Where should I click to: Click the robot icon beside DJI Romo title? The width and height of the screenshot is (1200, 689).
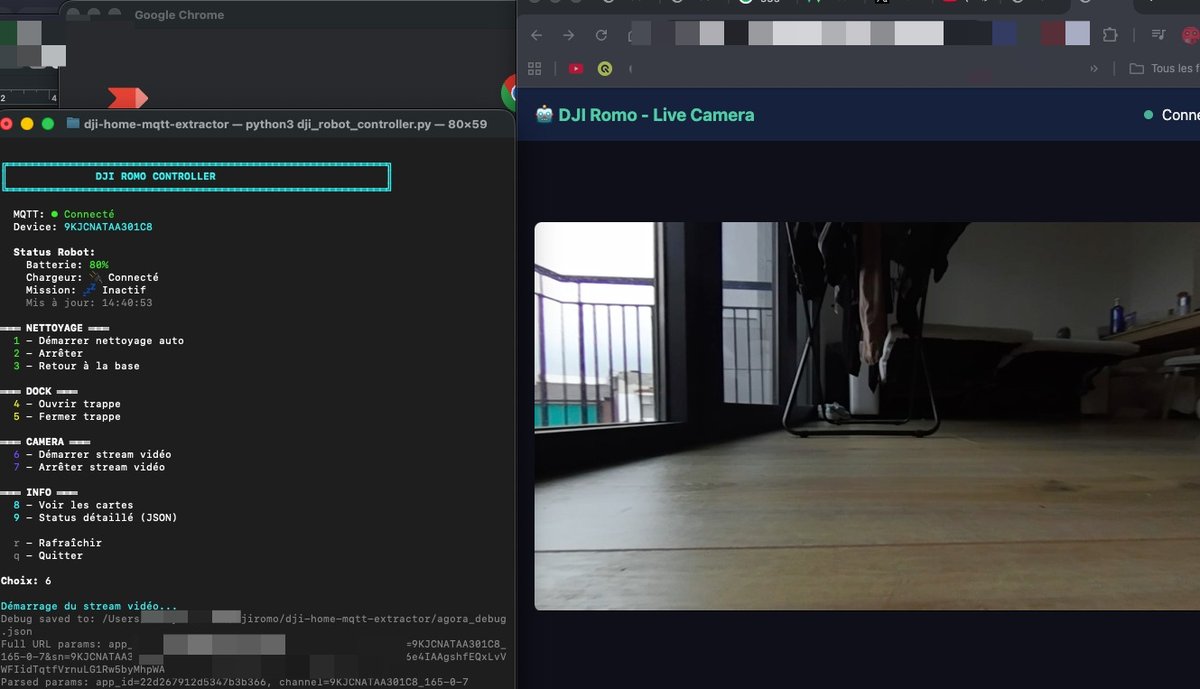544,114
